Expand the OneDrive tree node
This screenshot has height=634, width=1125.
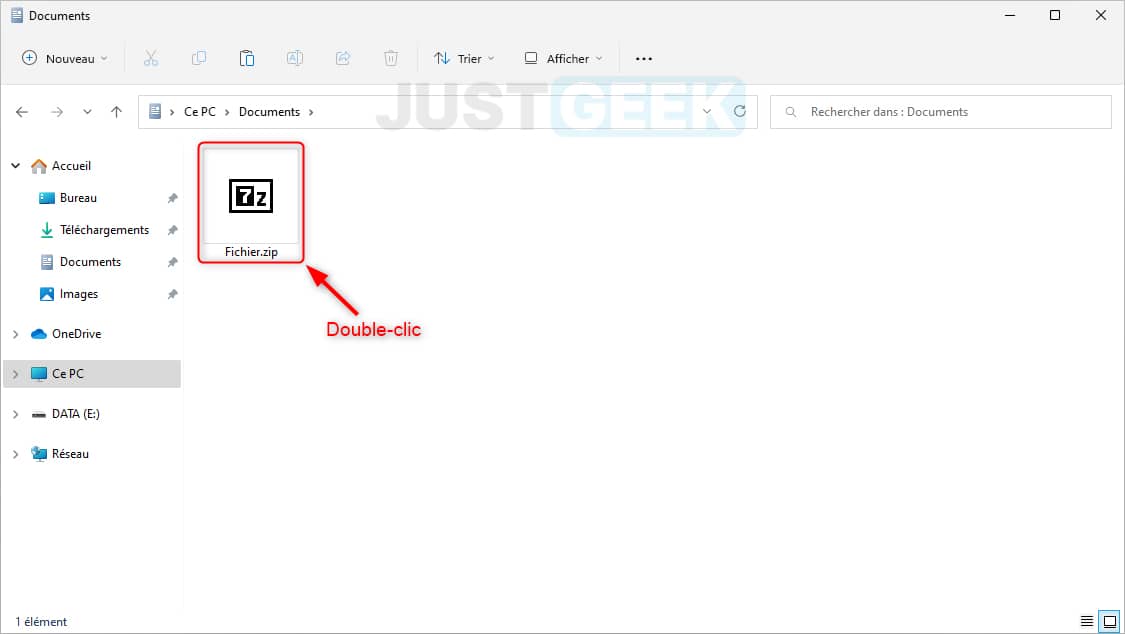15,334
